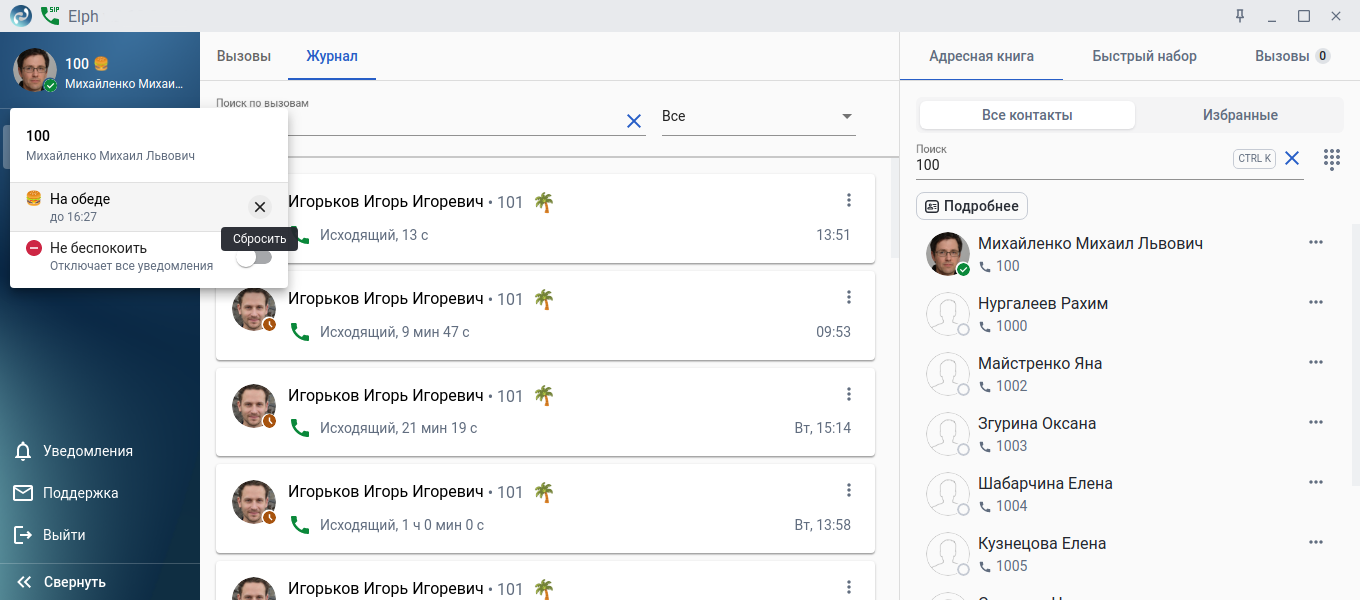This screenshot has width=1360, height=600.
Task: Collapse the sidebar with Свернуть
Action: point(74,582)
